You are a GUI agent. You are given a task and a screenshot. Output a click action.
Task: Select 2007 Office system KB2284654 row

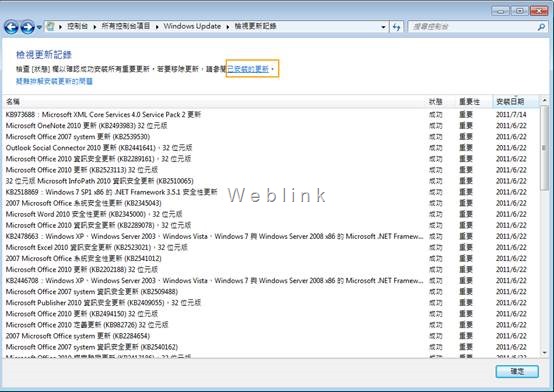coord(271,336)
